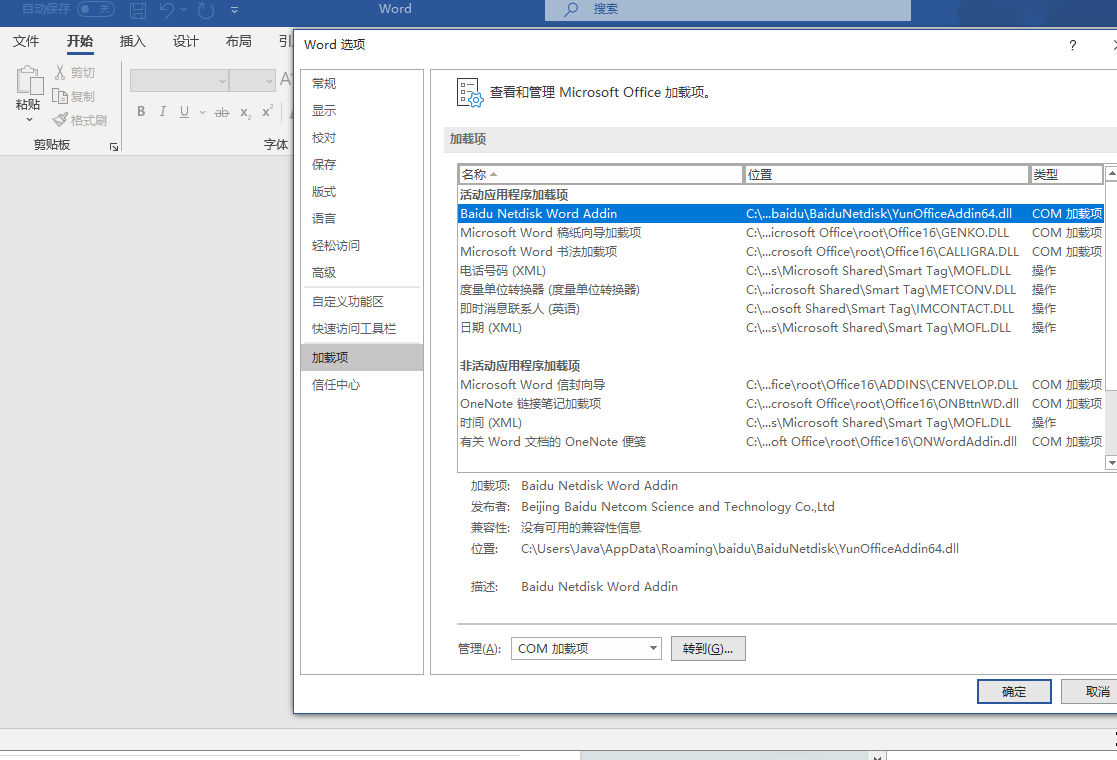
Task: Select 轻松访问 in options sidebar
Action: [362, 246]
